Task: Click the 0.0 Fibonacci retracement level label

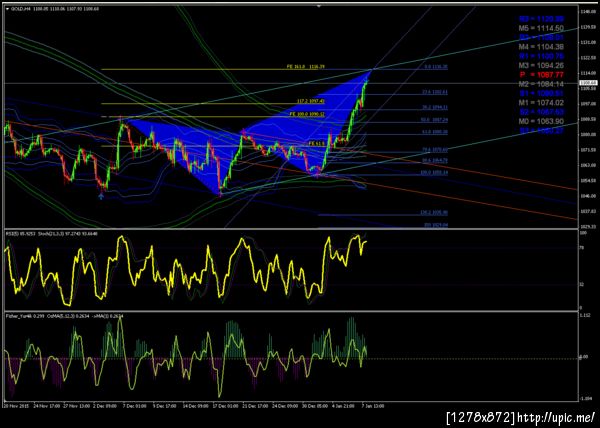Action: (436, 67)
